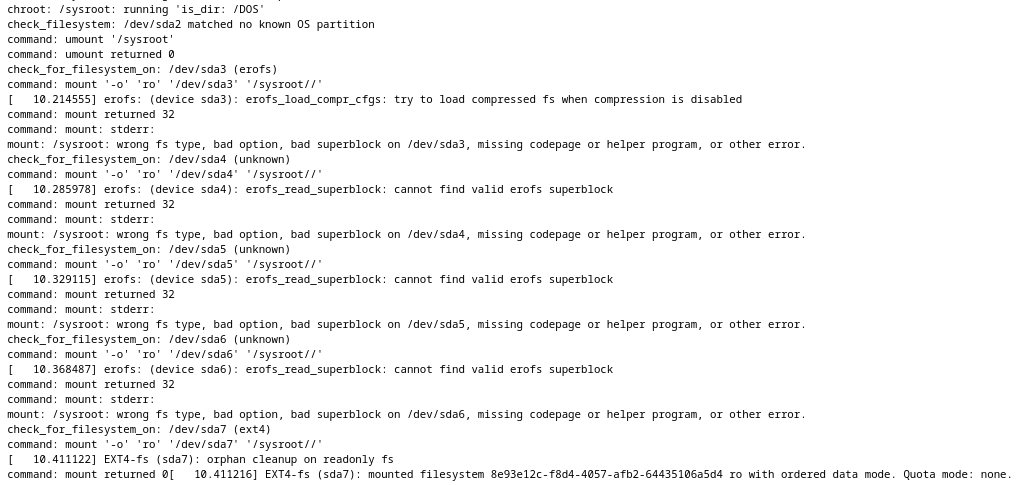The width and height of the screenshot is (1018, 485).
Task: Click check_for_filesystem_on /dev/sda3 (erofs) line
Action: (142, 69)
